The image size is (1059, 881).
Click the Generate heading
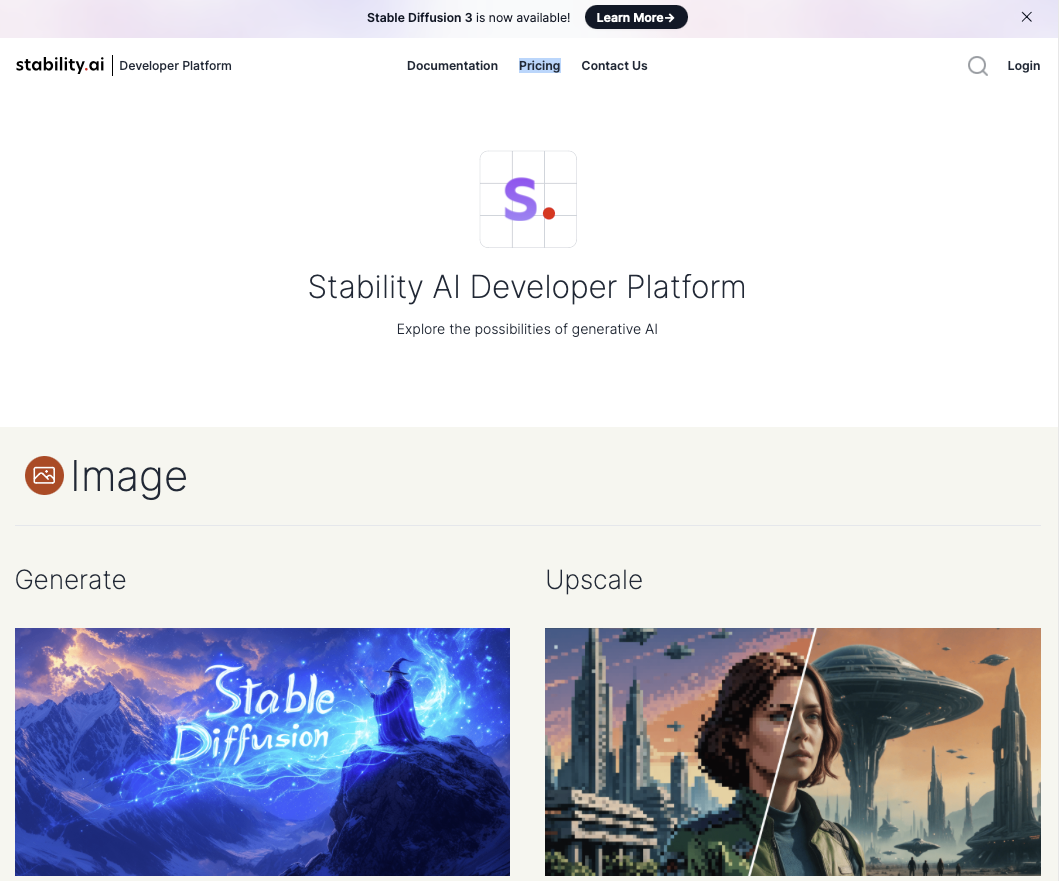pyautogui.click(x=71, y=580)
